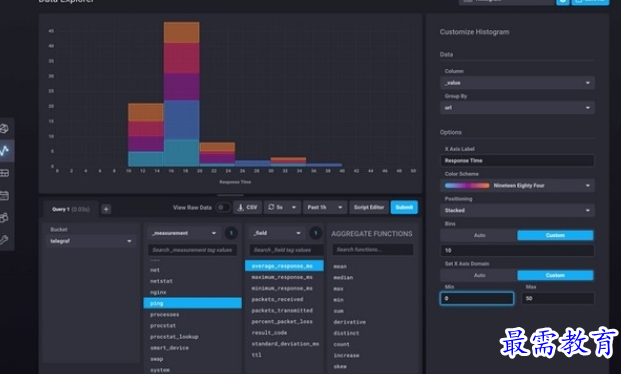624x374 pixels.
Task: Open the Alerting icon in sidebar
Action: 4,217
